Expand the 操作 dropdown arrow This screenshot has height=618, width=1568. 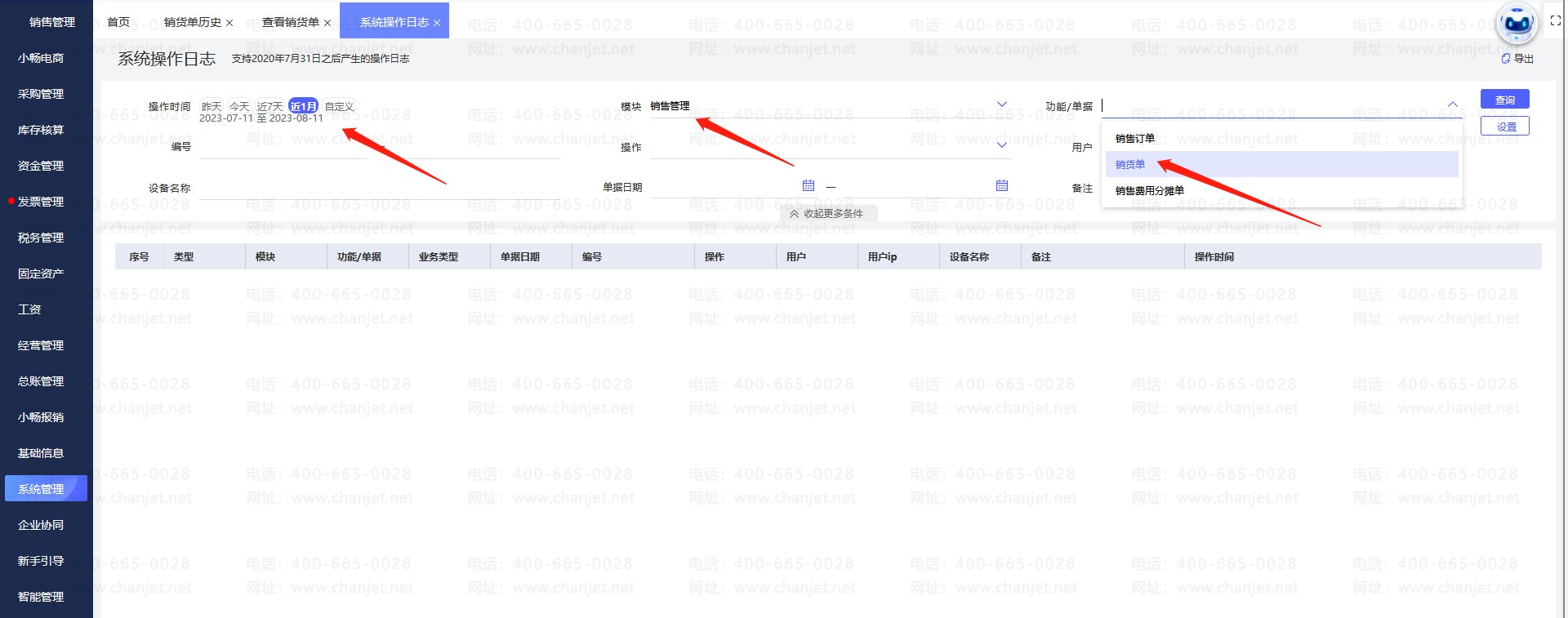click(x=1002, y=145)
